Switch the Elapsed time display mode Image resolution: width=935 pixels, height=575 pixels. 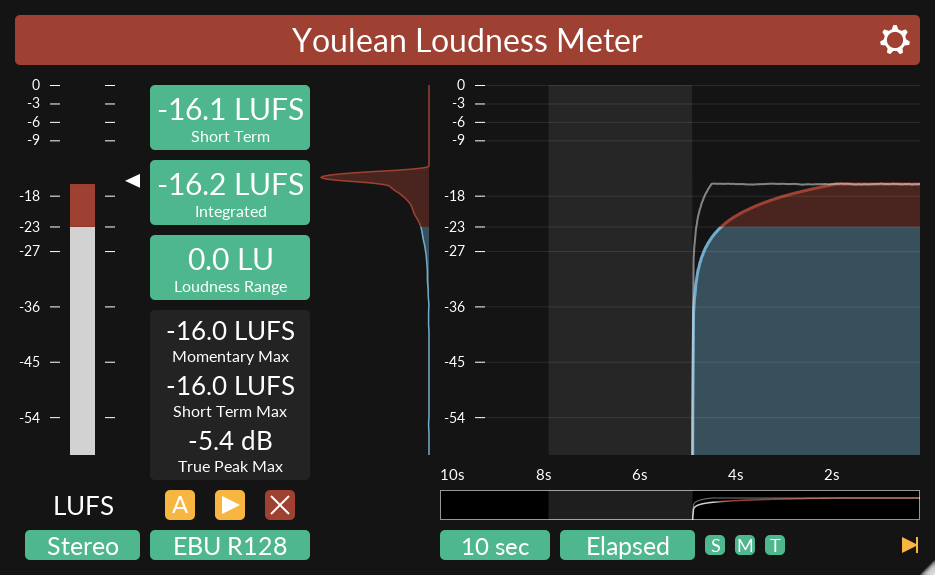click(627, 546)
